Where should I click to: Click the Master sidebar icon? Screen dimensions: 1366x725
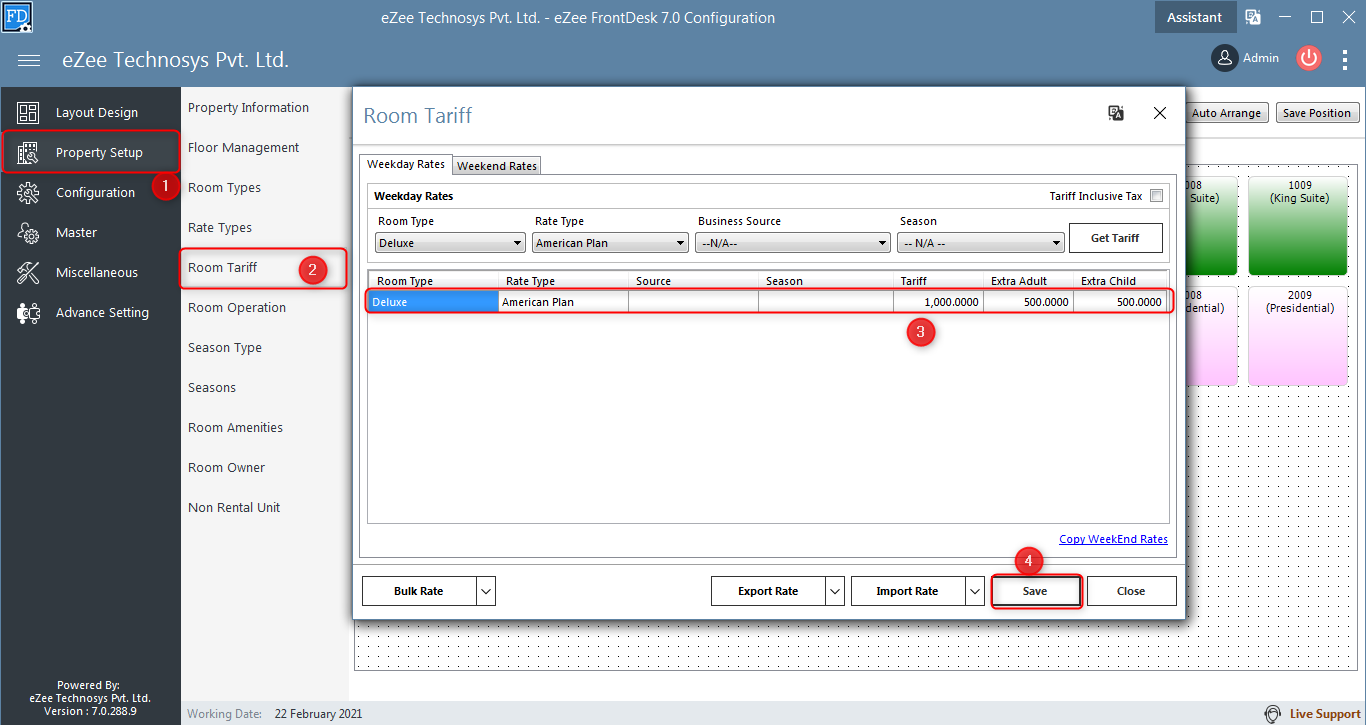pyautogui.click(x=28, y=233)
